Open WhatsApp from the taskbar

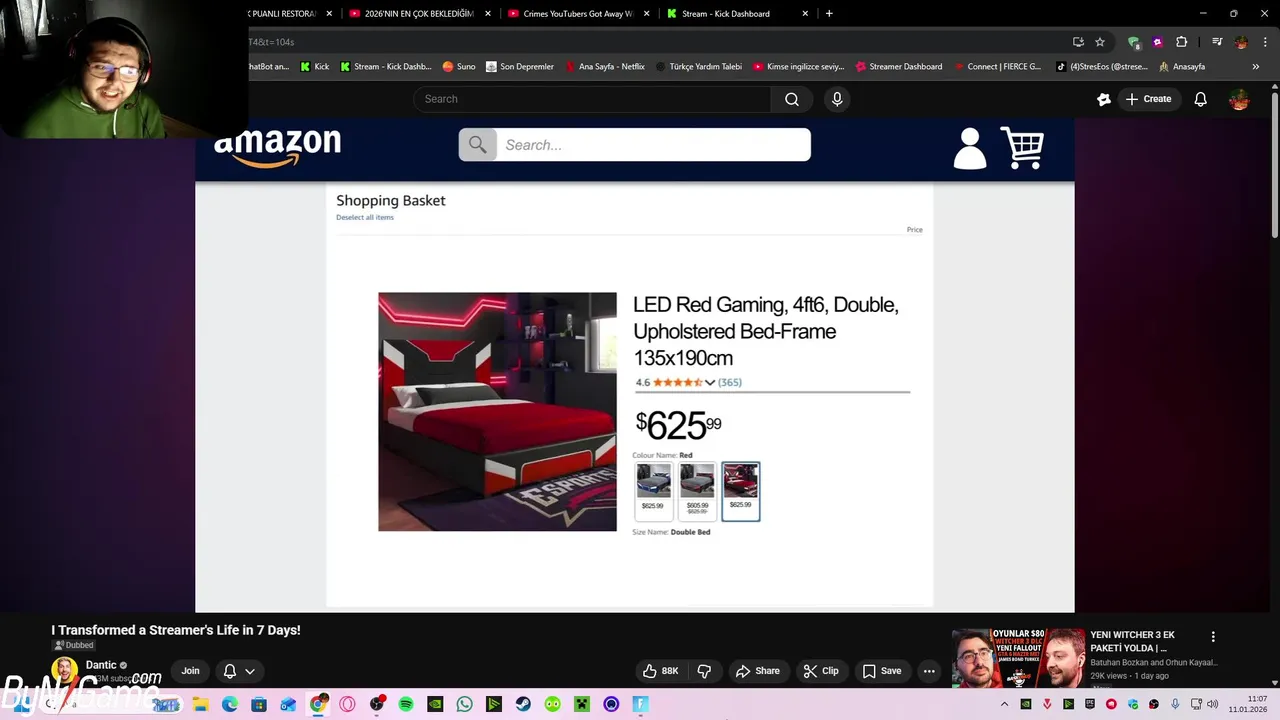[464, 704]
